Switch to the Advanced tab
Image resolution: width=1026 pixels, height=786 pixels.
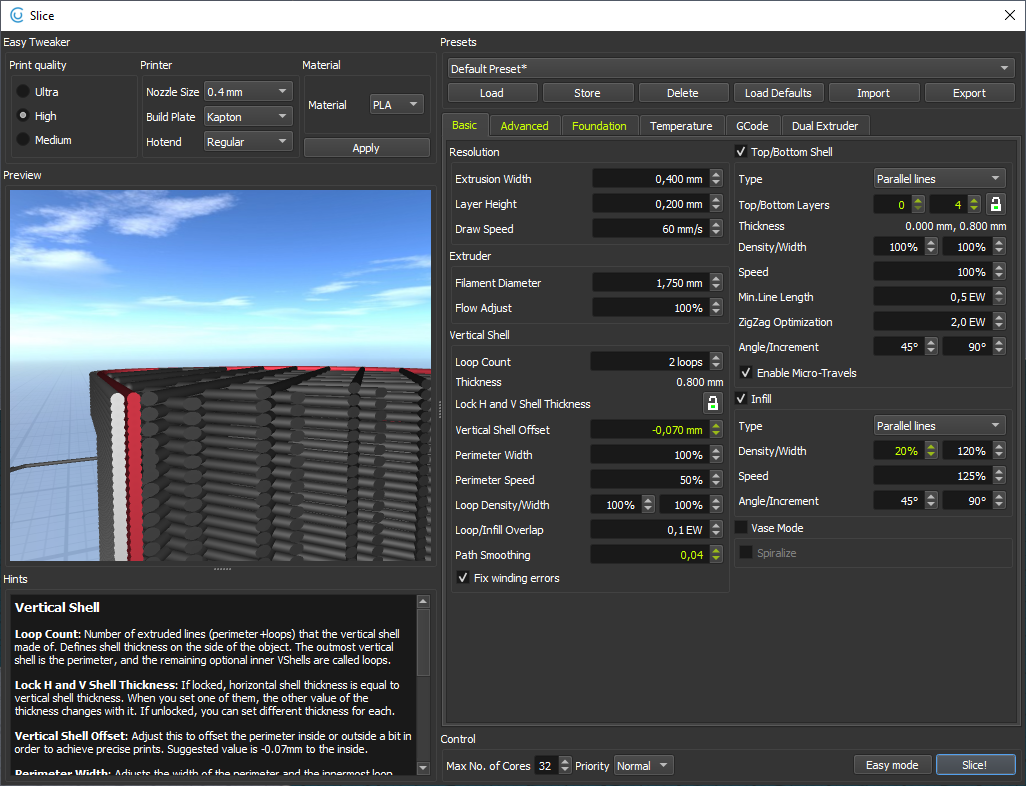click(x=524, y=126)
